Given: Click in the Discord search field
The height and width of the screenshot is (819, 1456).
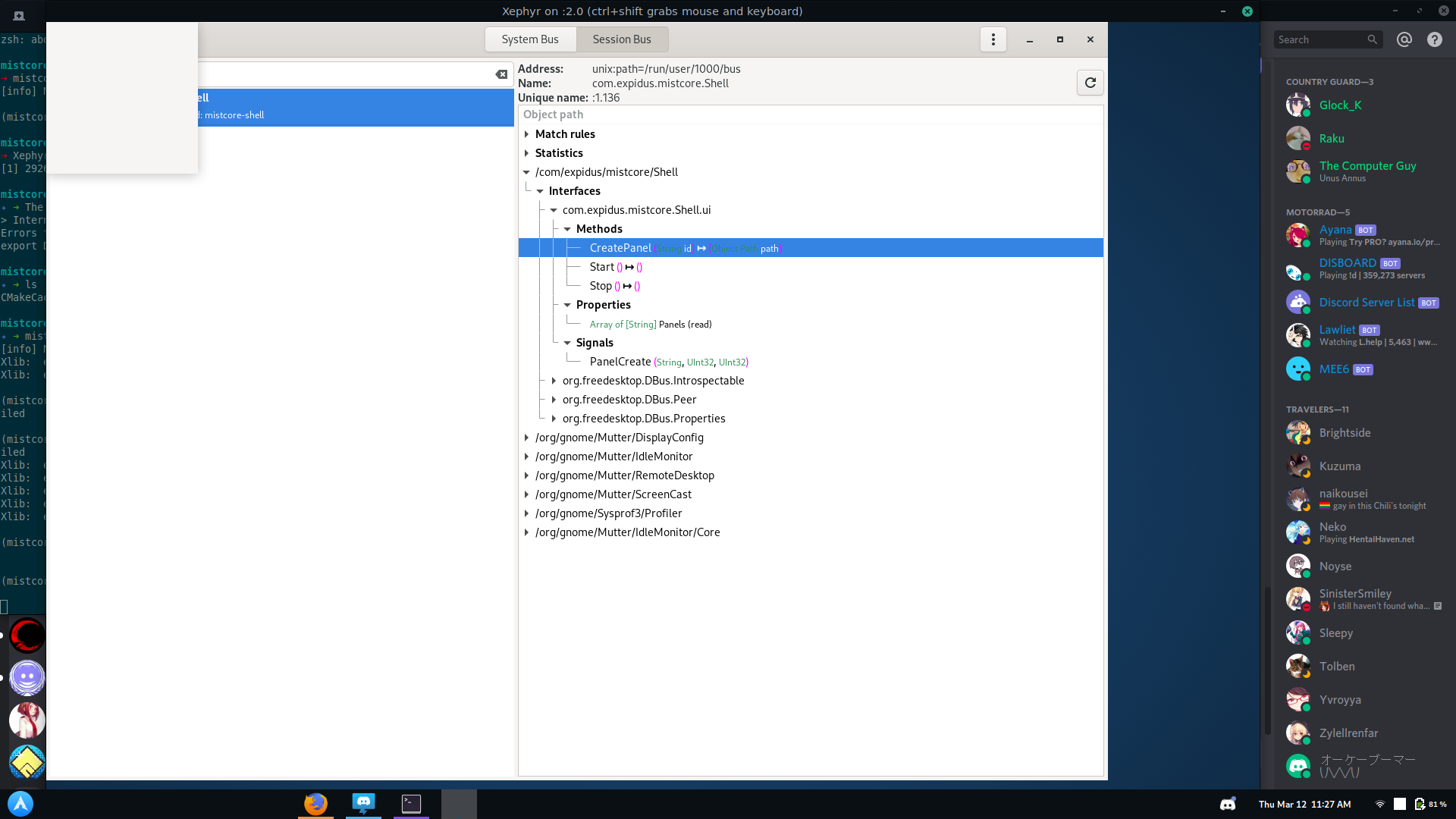Looking at the screenshot, I should click(x=1323, y=39).
